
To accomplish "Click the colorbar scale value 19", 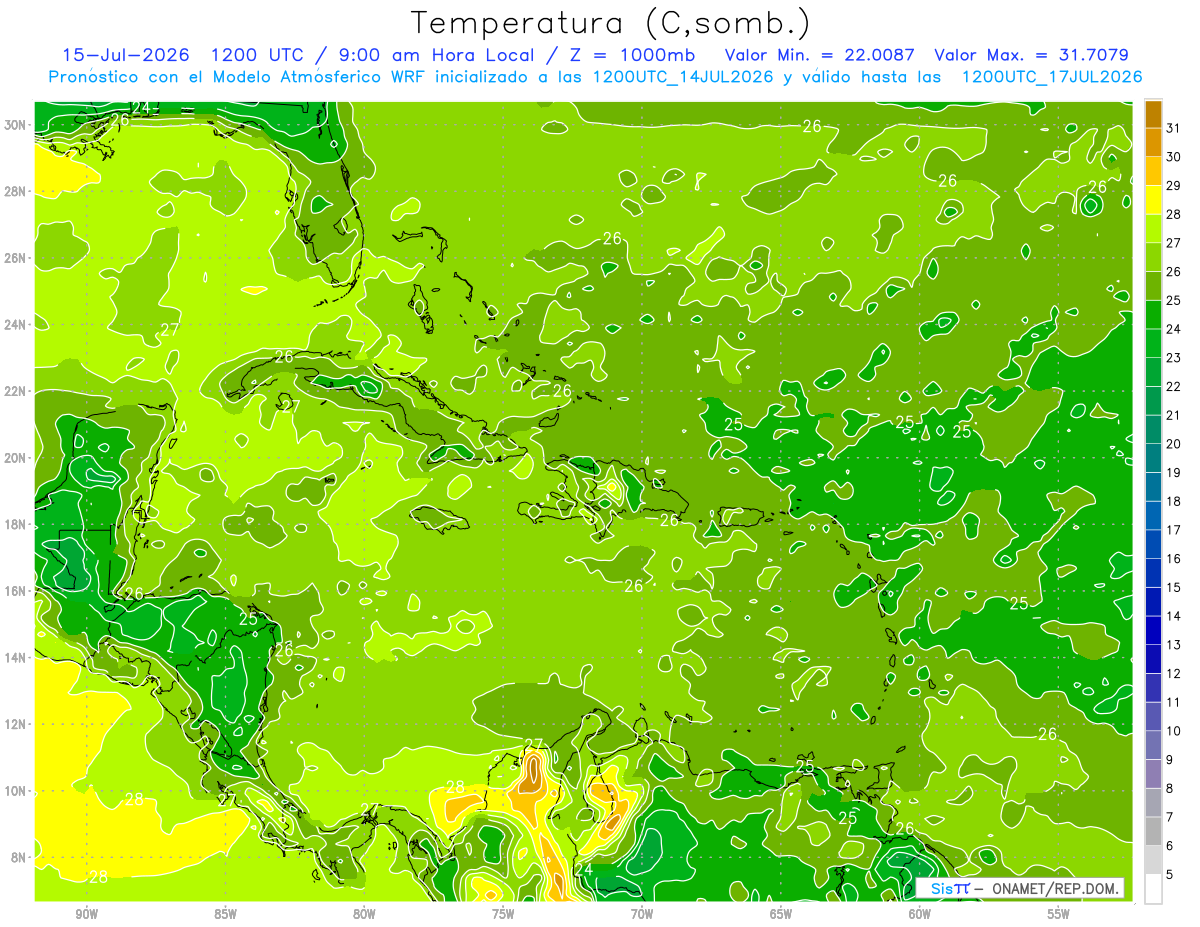I will click(x=1174, y=473).
